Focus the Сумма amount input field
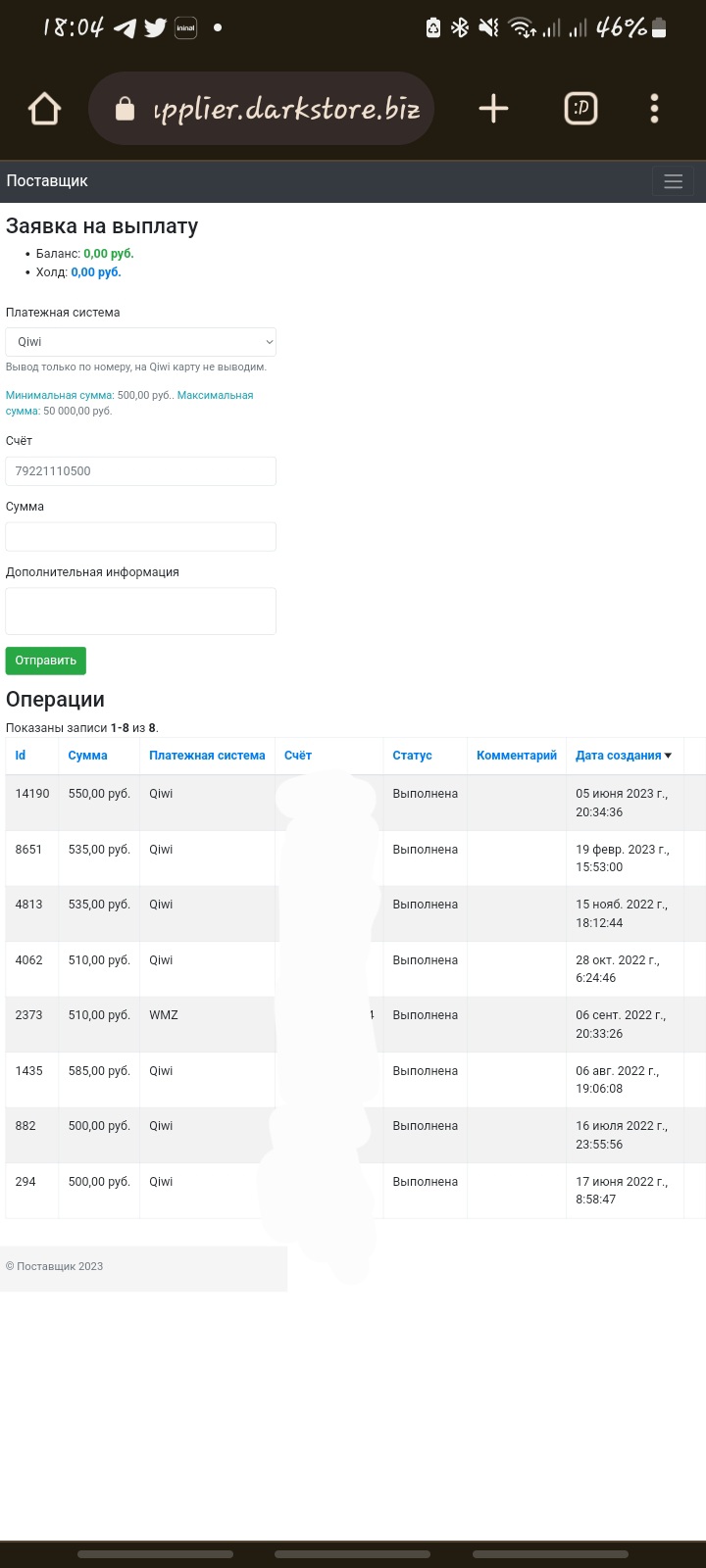706x1568 pixels. pyautogui.click(x=141, y=537)
